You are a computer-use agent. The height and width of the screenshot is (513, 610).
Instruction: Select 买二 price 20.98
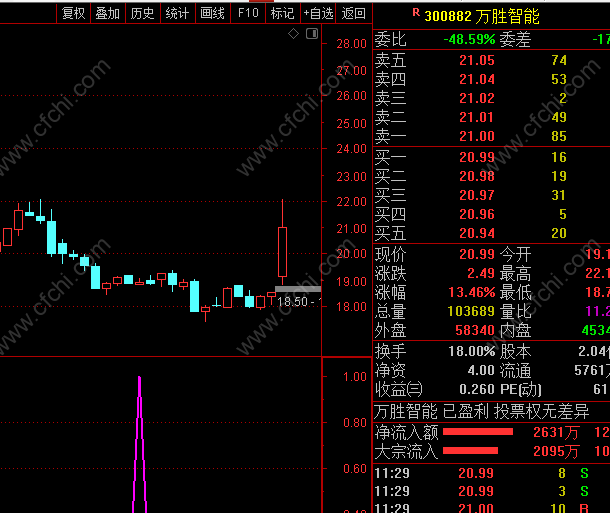pos(477,176)
